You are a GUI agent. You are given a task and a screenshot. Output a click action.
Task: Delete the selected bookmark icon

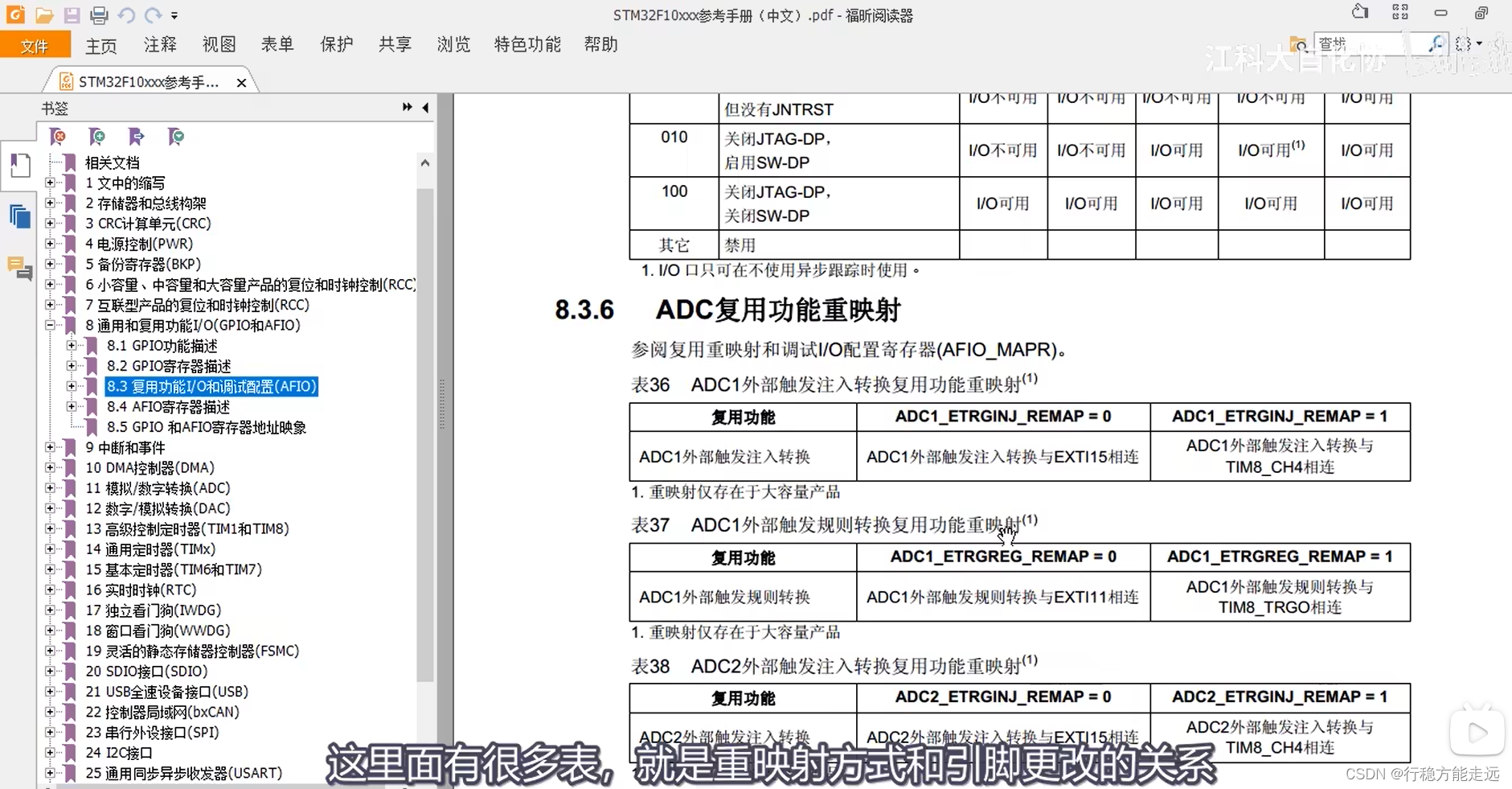[x=58, y=137]
